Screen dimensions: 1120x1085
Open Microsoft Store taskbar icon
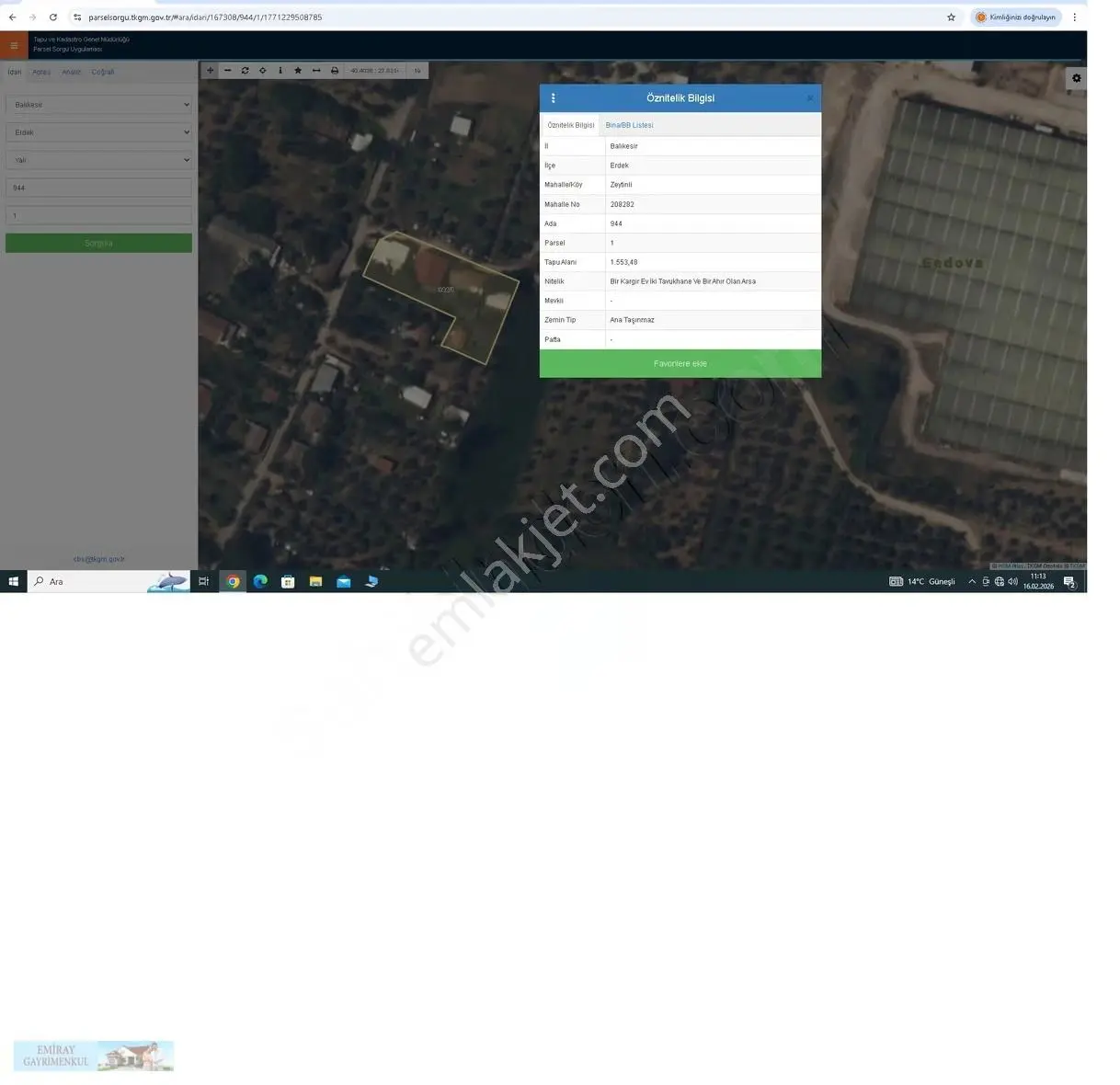pyautogui.click(x=288, y=581)
